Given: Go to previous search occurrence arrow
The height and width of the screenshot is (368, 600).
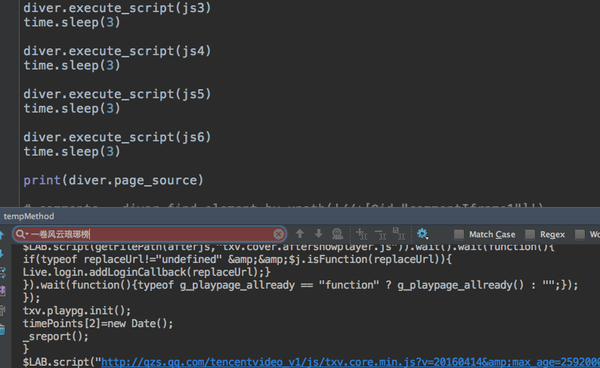Looking at the screenshot, I should [x=300, y=234].
